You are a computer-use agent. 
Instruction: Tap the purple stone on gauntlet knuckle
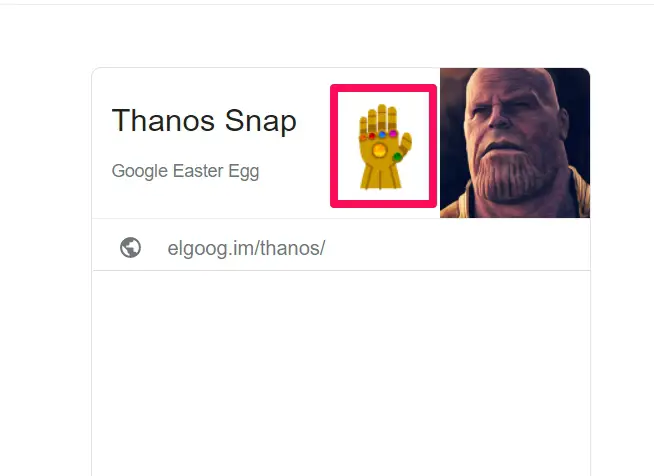click(393, 133)
